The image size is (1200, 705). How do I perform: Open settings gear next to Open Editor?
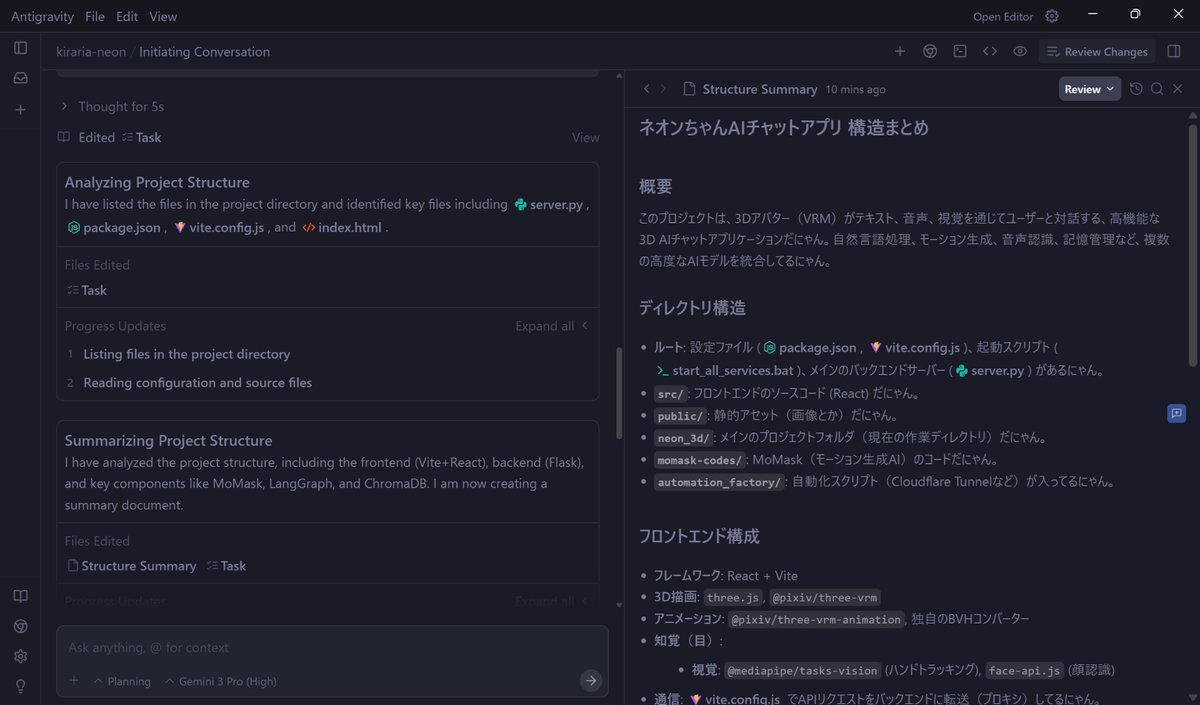click(1052, 16)
